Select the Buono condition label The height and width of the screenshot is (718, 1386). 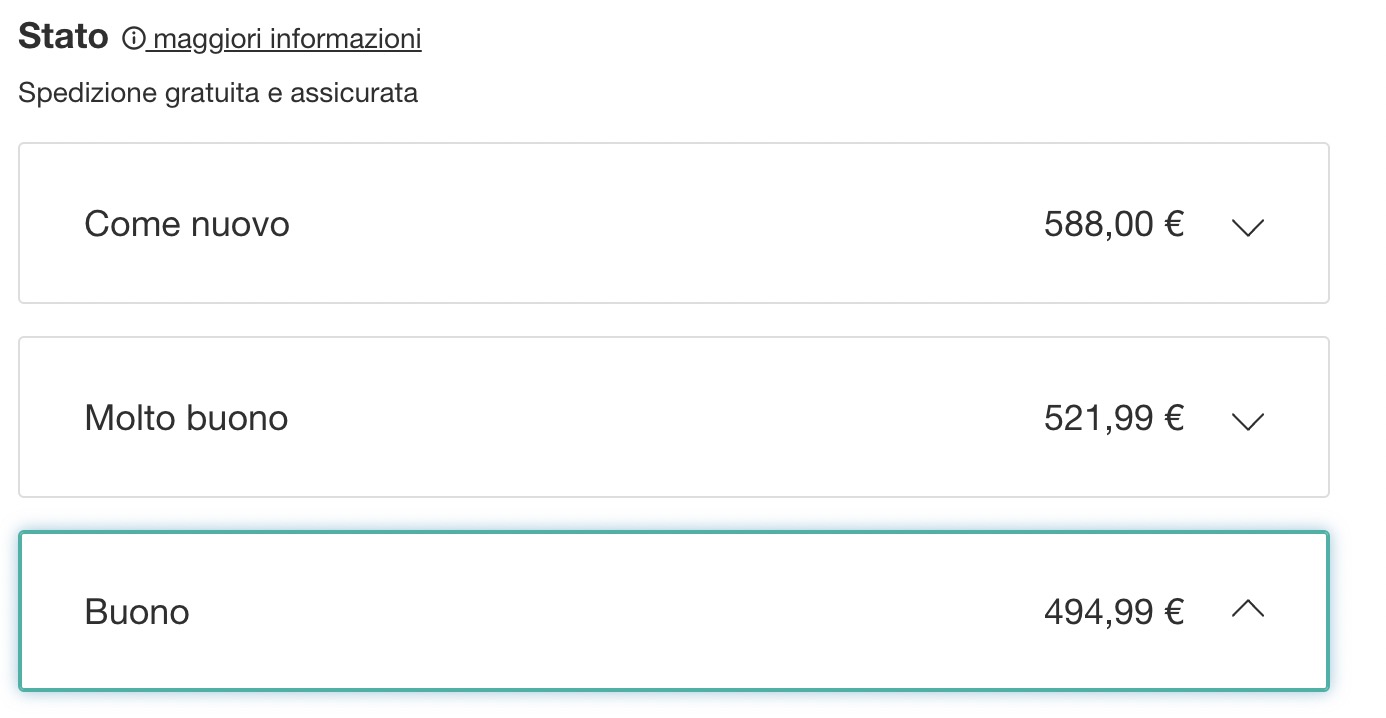click(x=137, y=612)
